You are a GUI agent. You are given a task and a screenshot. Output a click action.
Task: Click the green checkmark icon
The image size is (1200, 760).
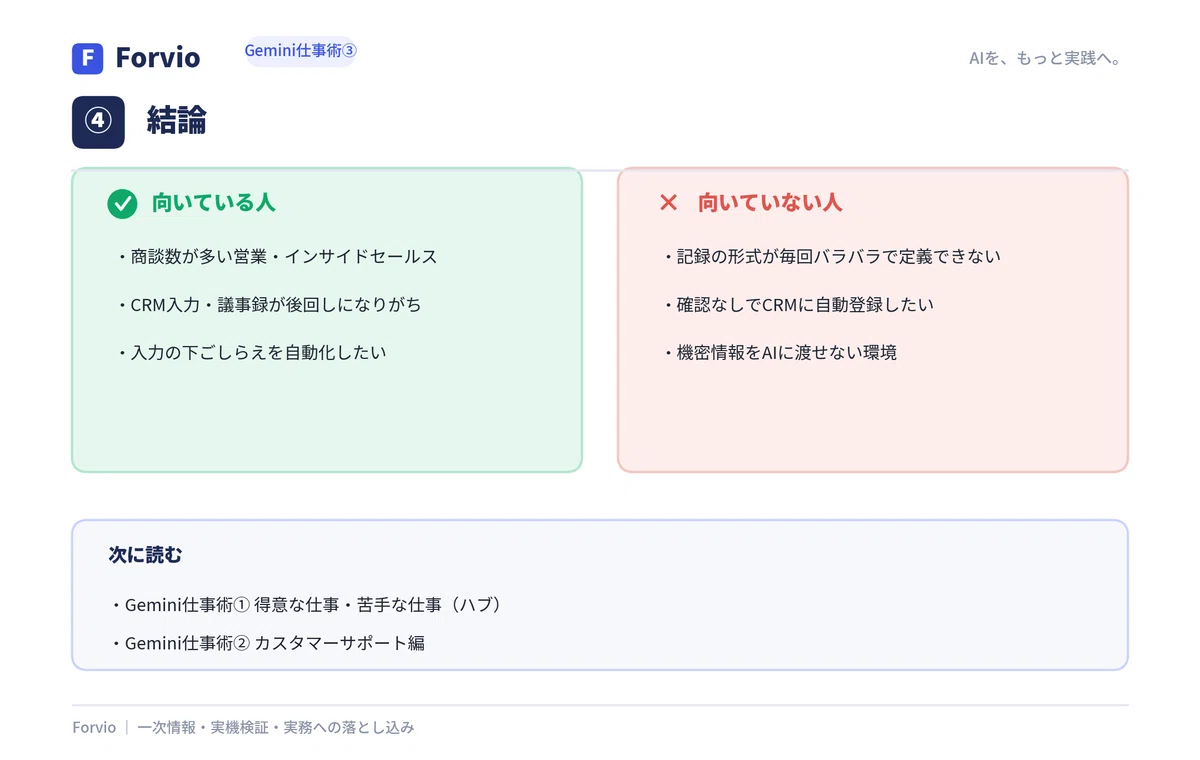point(122,204)
